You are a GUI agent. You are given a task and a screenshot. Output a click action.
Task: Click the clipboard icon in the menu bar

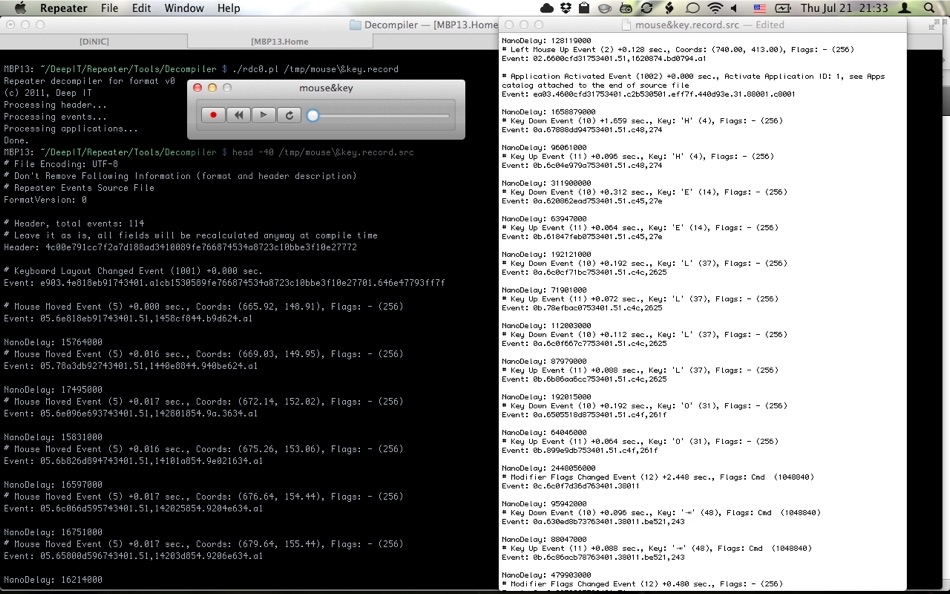point(585,8)
